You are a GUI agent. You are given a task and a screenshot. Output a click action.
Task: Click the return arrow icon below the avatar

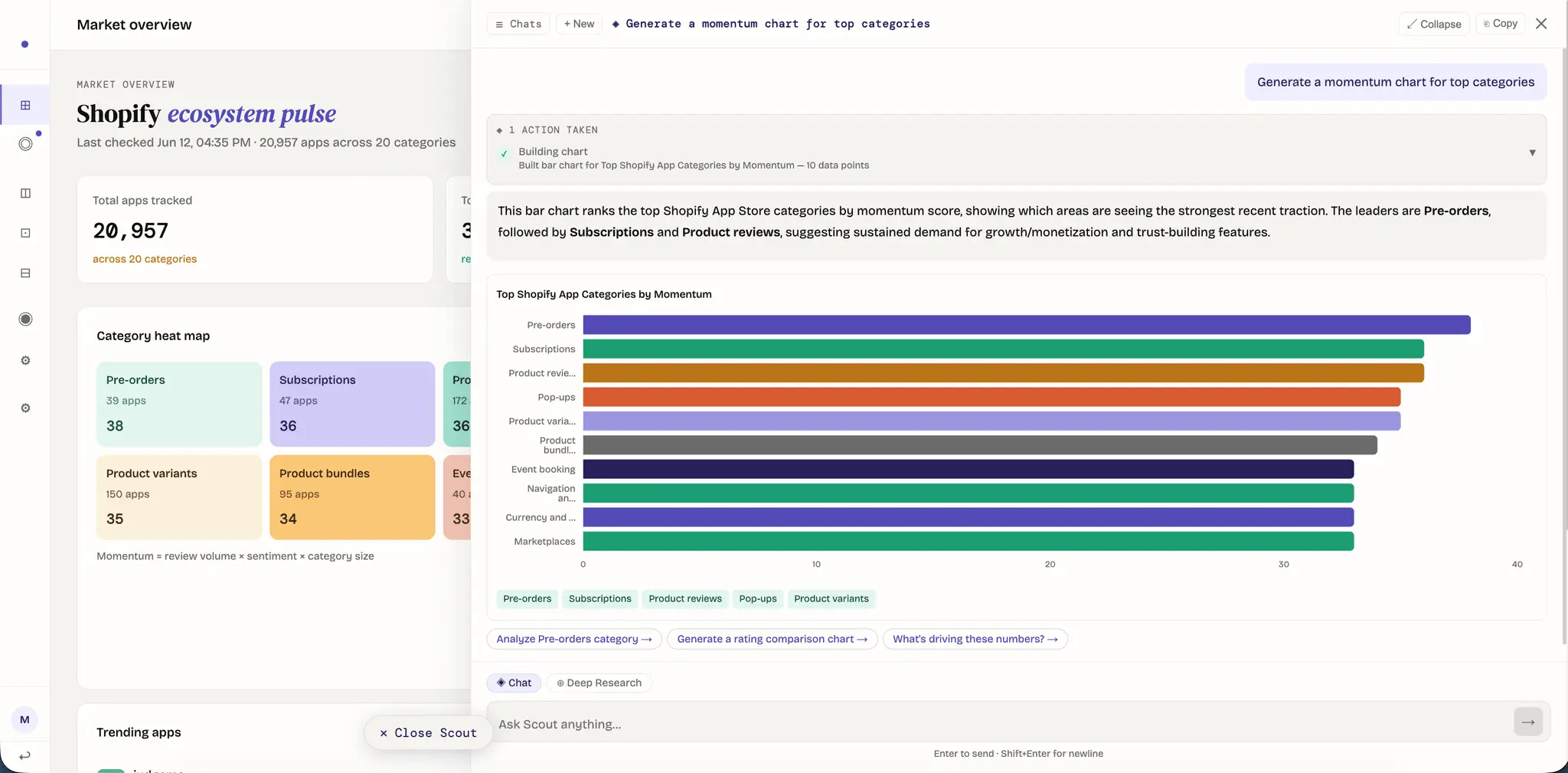(24, 755)
